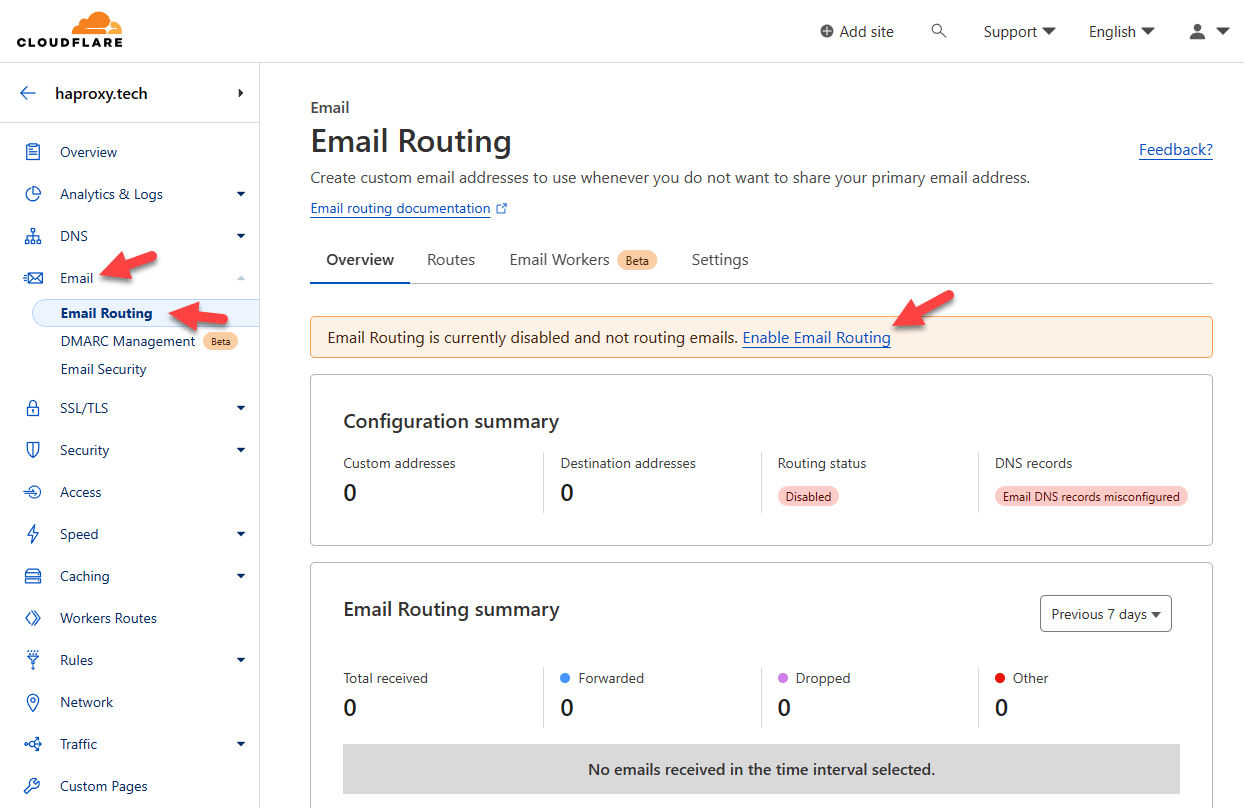The height and width of the screenshot is (808, 1244).
Task: Expand the Caching section arrow
Action: pyautogui.click(x=241, y=576)
